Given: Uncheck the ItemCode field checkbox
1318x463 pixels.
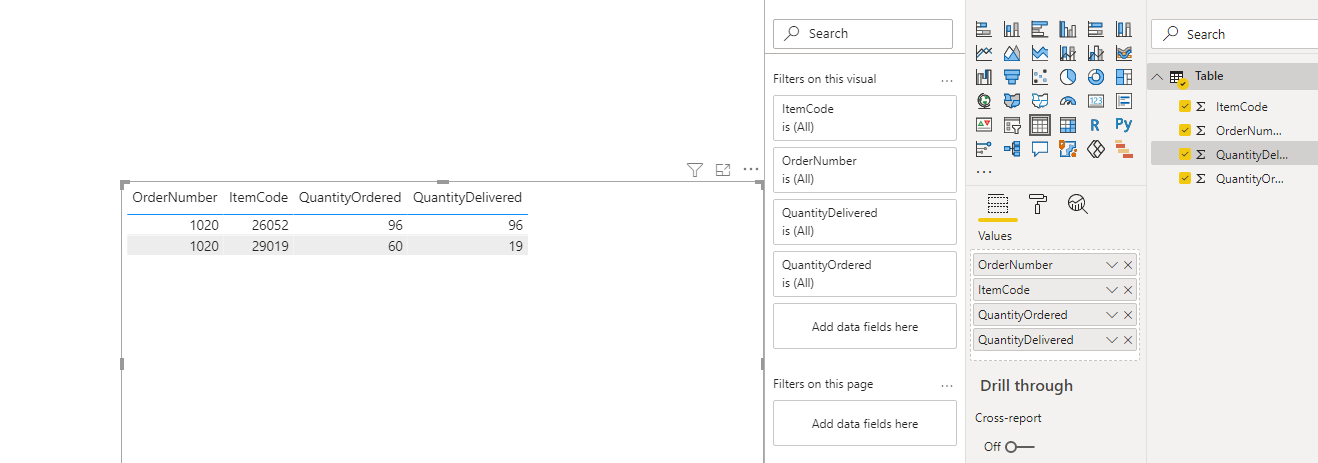Looking at the screenshot, I should pyautogui.click(x=1185, y=106).
